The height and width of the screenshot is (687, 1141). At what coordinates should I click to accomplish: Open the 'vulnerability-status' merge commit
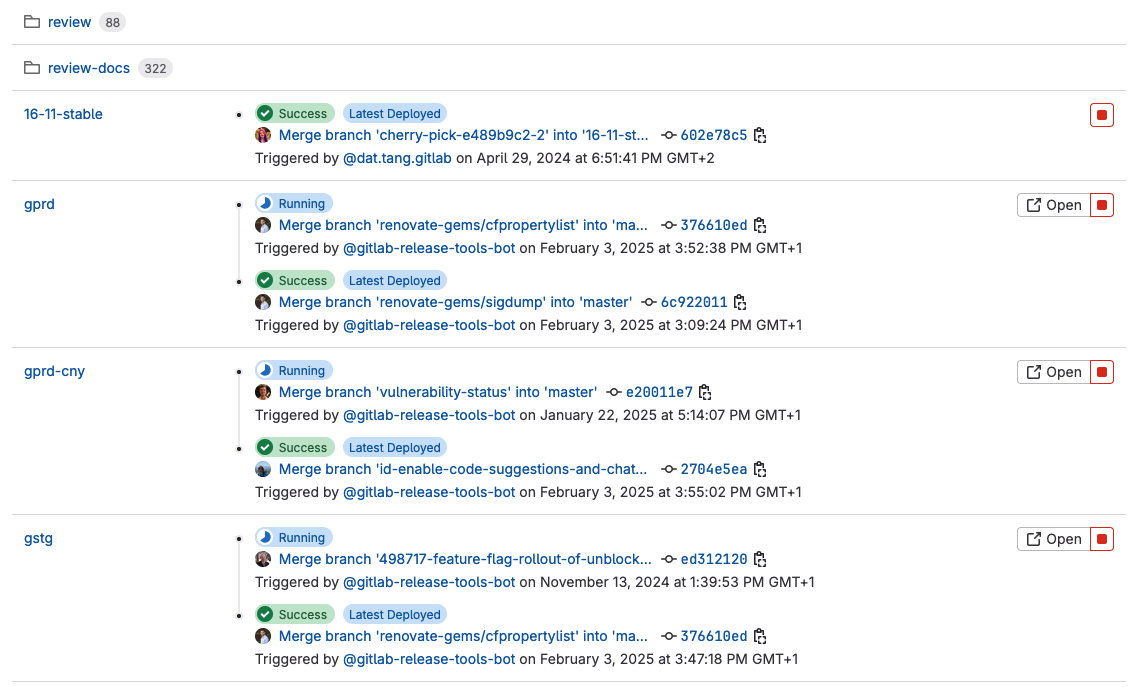(x=437, y=392)
